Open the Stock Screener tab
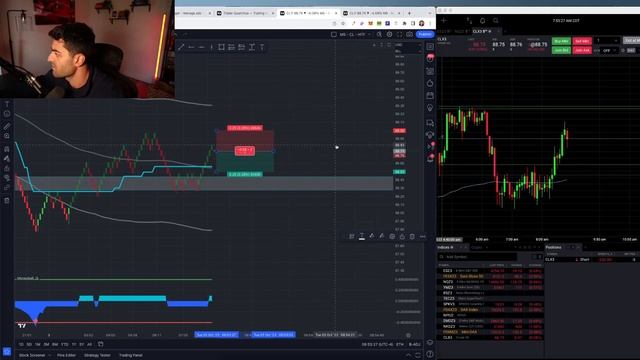 (32, 355)
